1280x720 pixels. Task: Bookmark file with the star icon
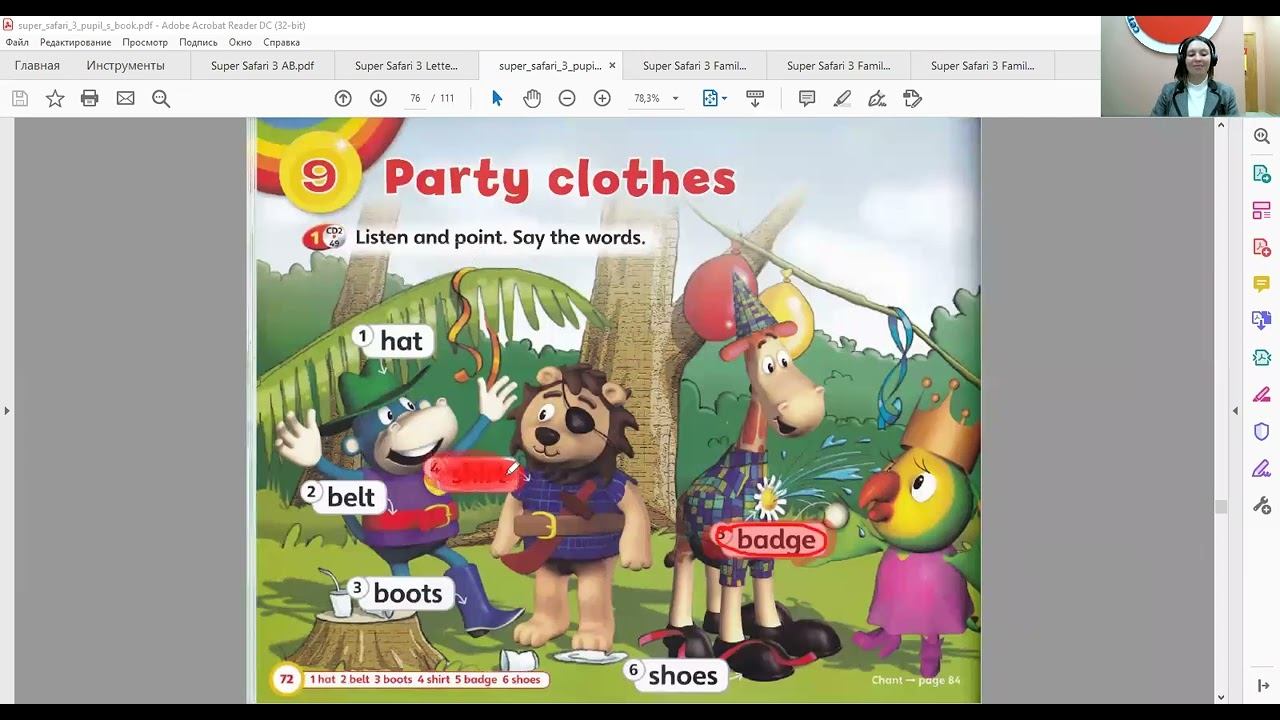click(x=55, y=98)
